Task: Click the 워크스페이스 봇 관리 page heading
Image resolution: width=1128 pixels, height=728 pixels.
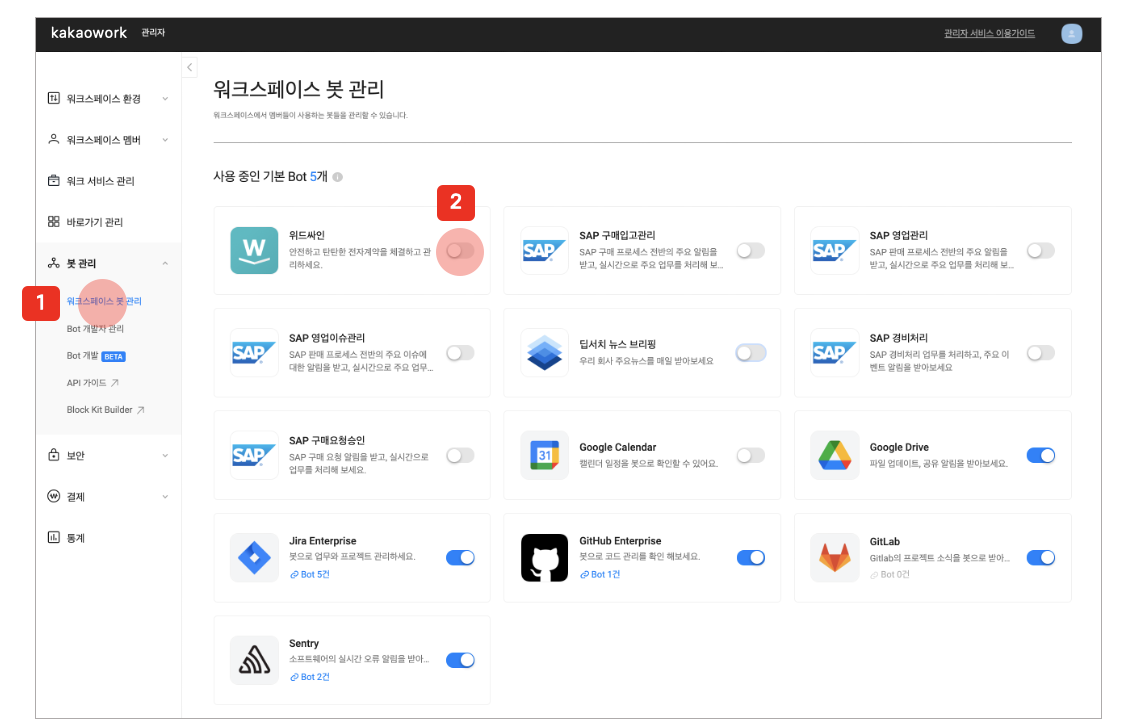Action: [299, 89]
